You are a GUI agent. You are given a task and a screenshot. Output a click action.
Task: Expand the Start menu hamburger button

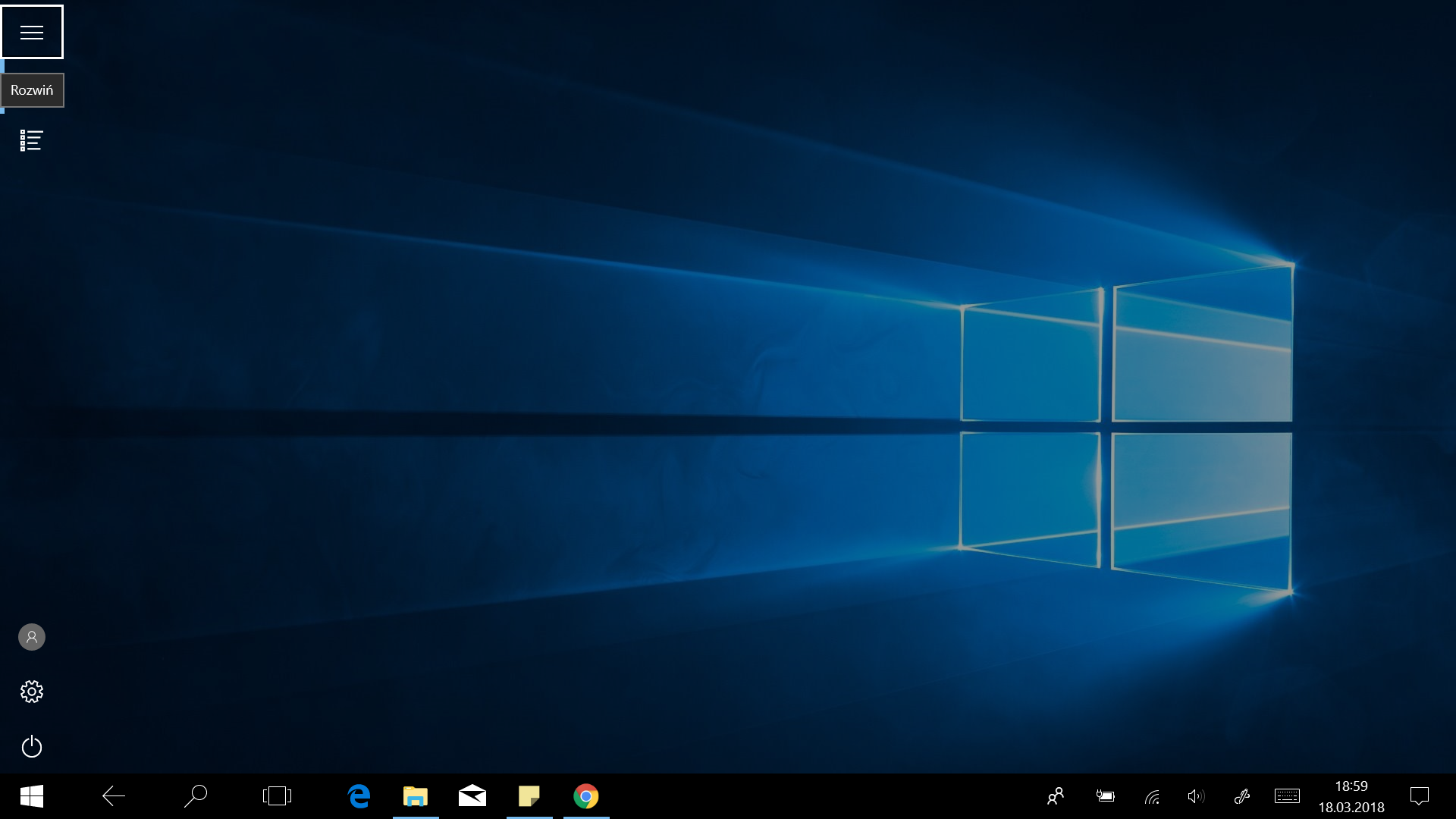[32, 32]
